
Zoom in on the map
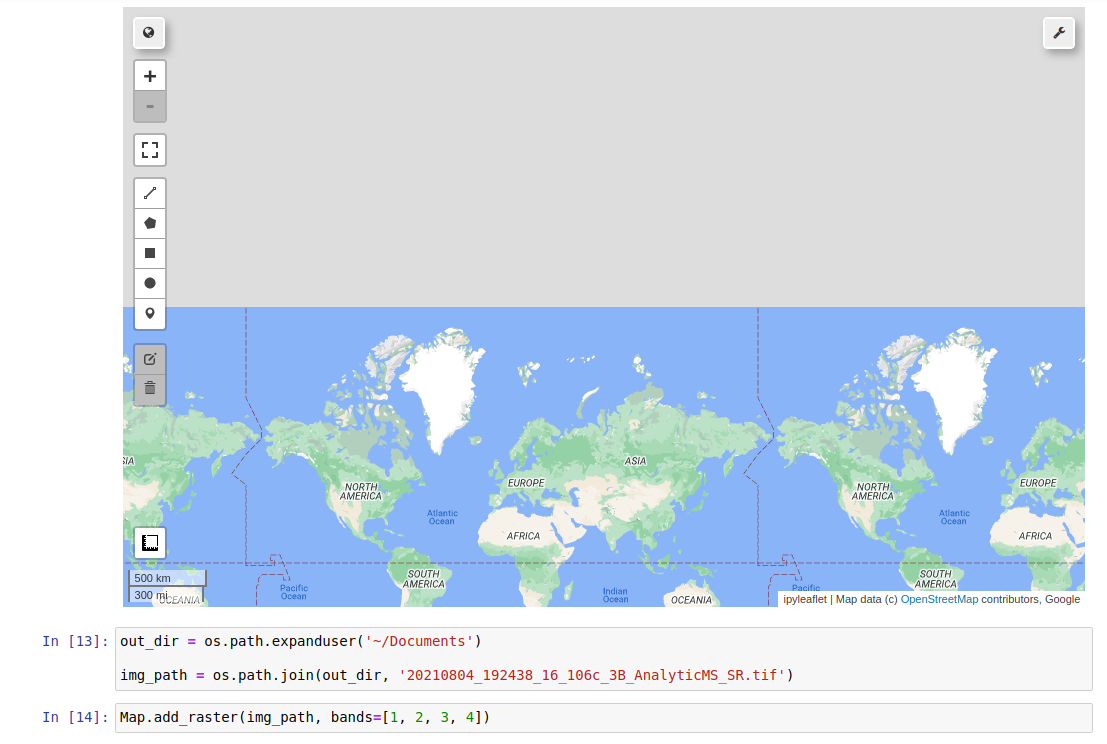tap(150, 75)
